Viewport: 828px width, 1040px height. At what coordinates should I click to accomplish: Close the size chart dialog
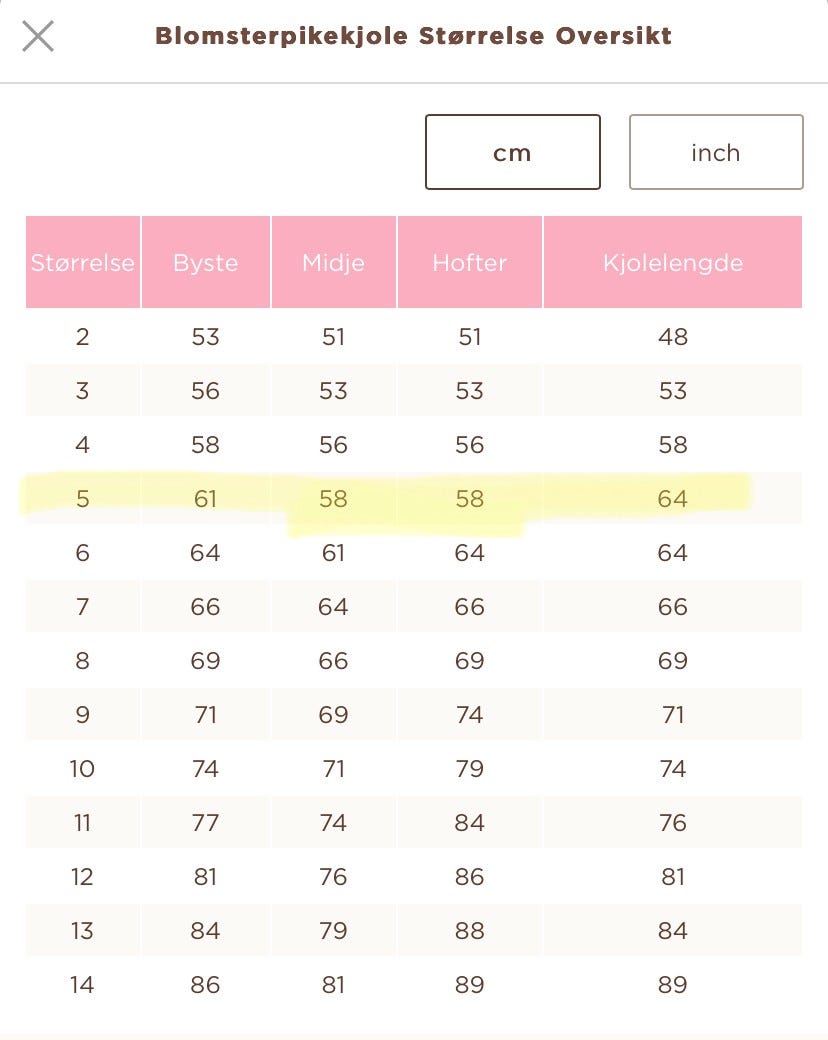[38, 37]
